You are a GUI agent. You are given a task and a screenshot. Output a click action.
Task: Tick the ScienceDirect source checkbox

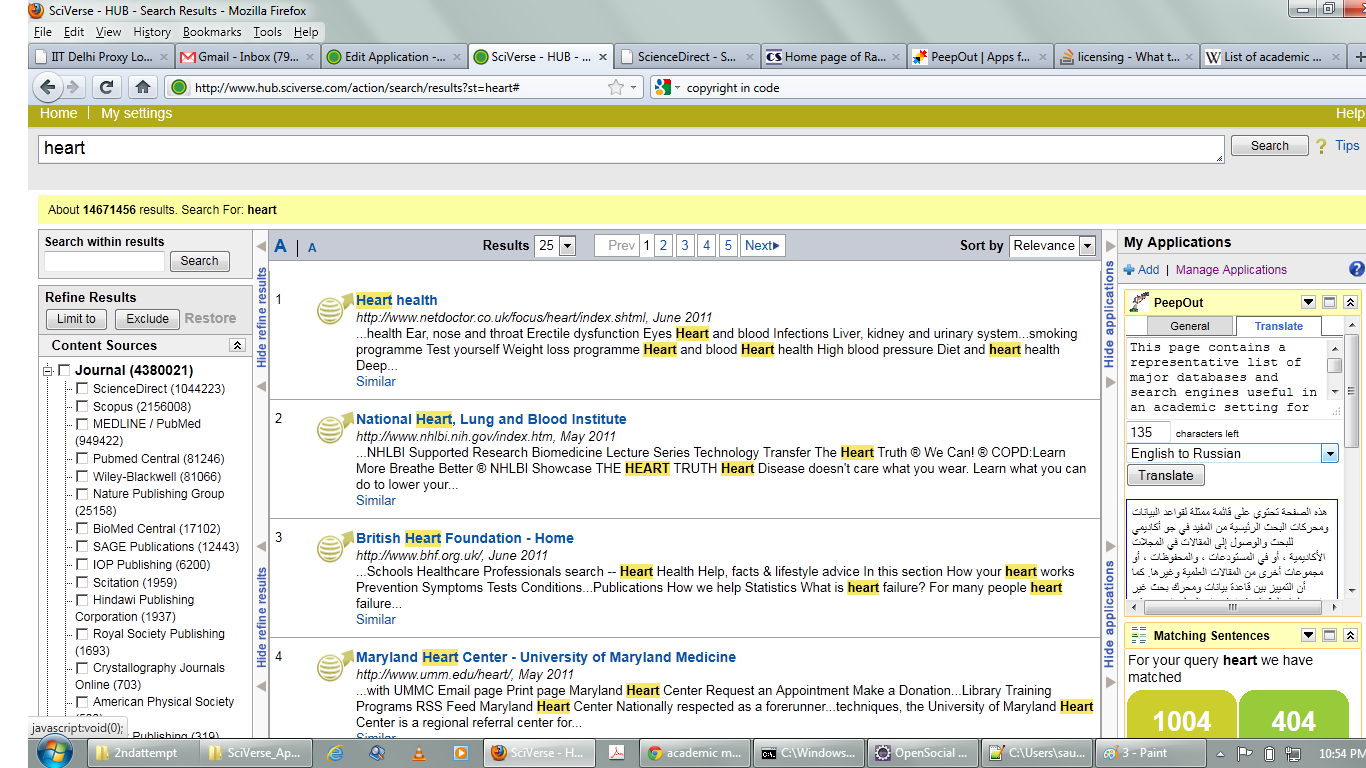pos(82,389)
